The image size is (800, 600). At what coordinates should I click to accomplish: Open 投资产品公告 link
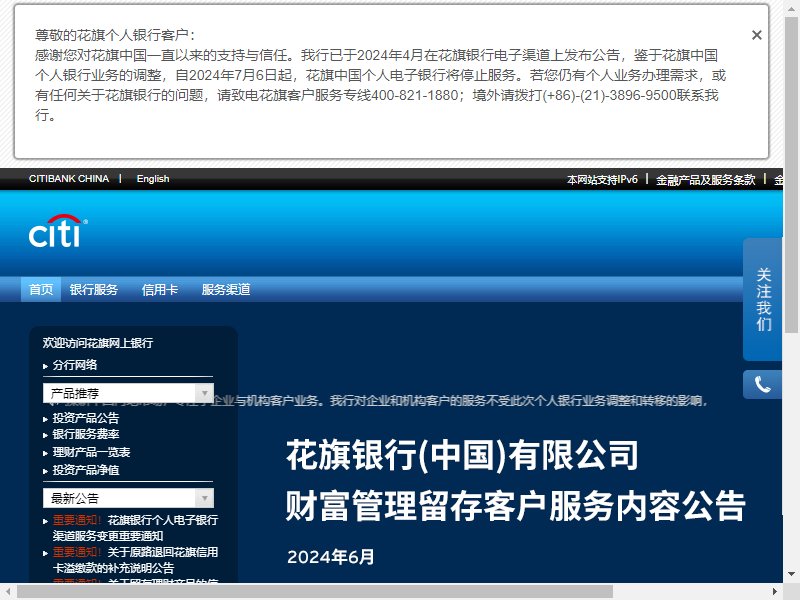click(86, 418)
